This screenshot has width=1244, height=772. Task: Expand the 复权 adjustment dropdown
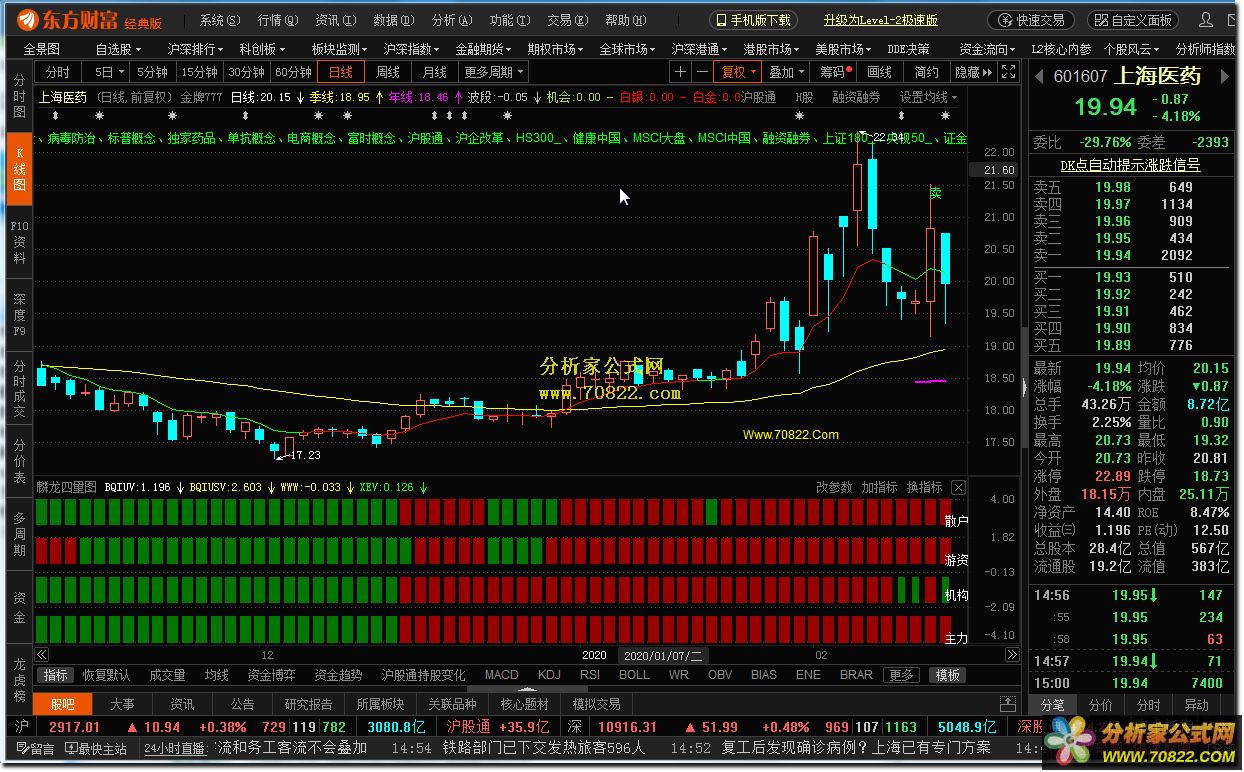(739, 71)
